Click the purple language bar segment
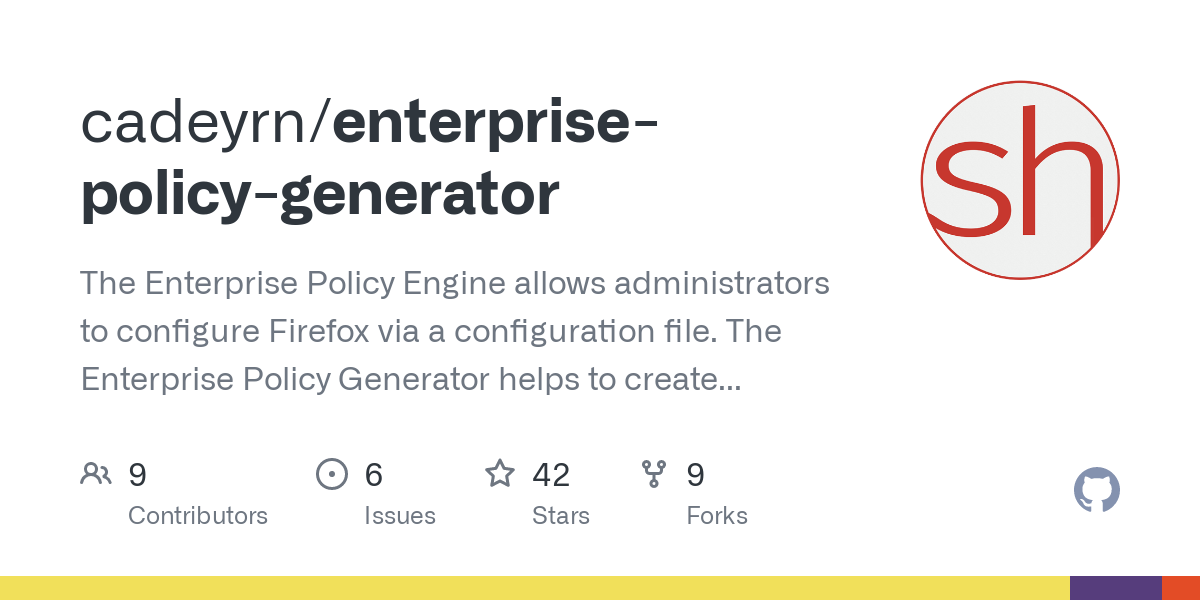 tap(1115, 588)
